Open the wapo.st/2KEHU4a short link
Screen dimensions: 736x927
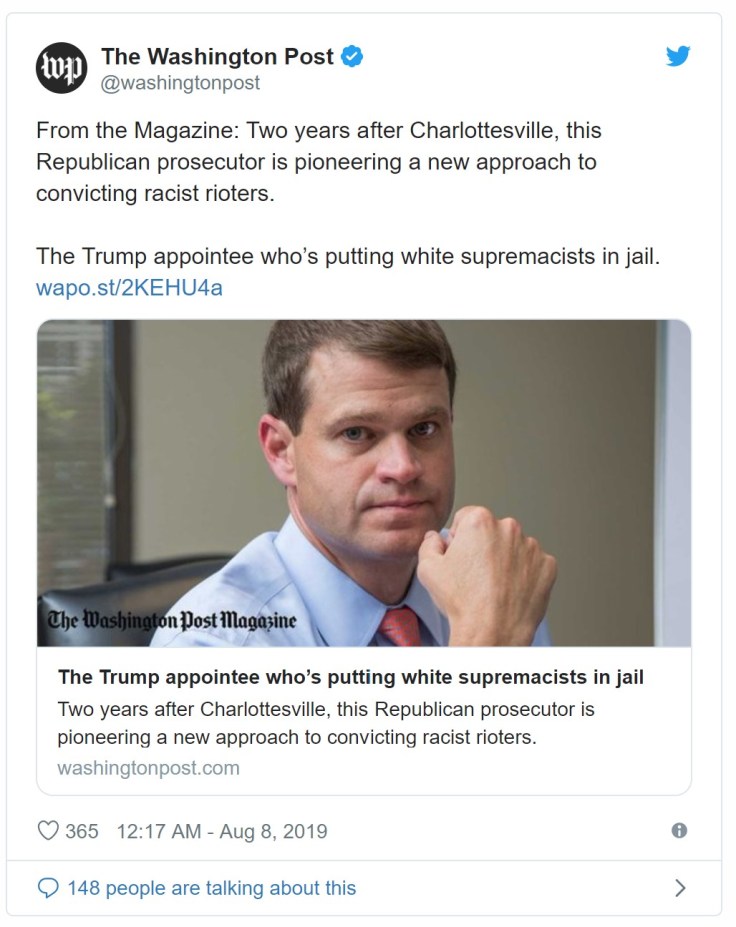coord(129,288)
